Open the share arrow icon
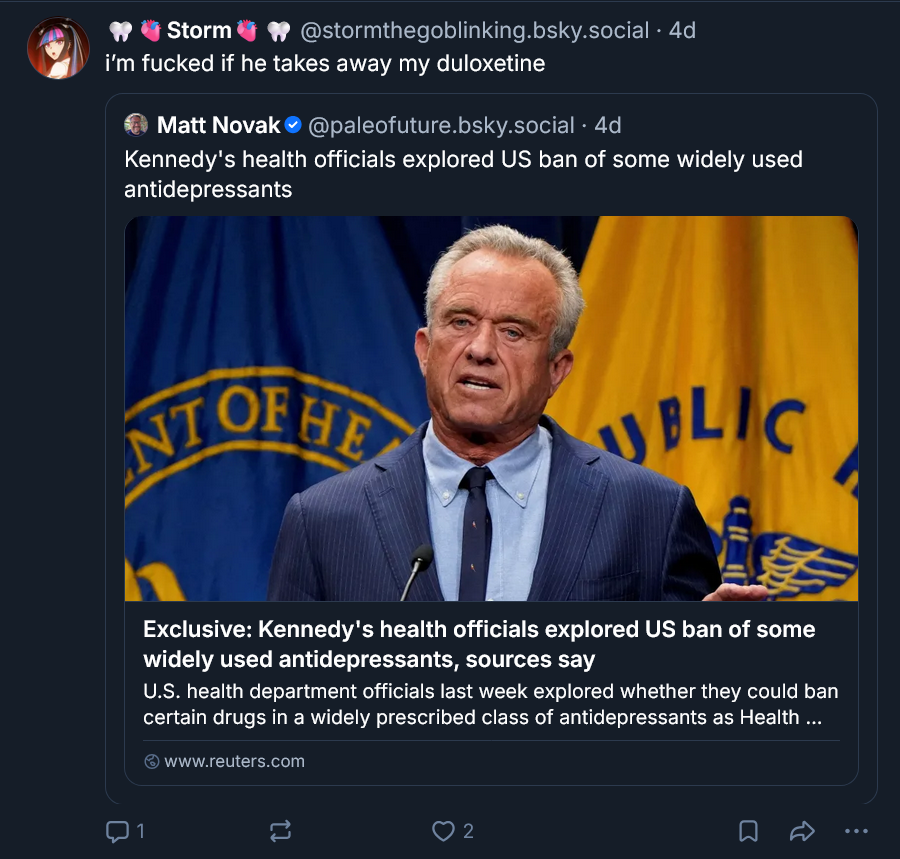The height and width of the screenshot is (859, 900). (x=802, y=831)
